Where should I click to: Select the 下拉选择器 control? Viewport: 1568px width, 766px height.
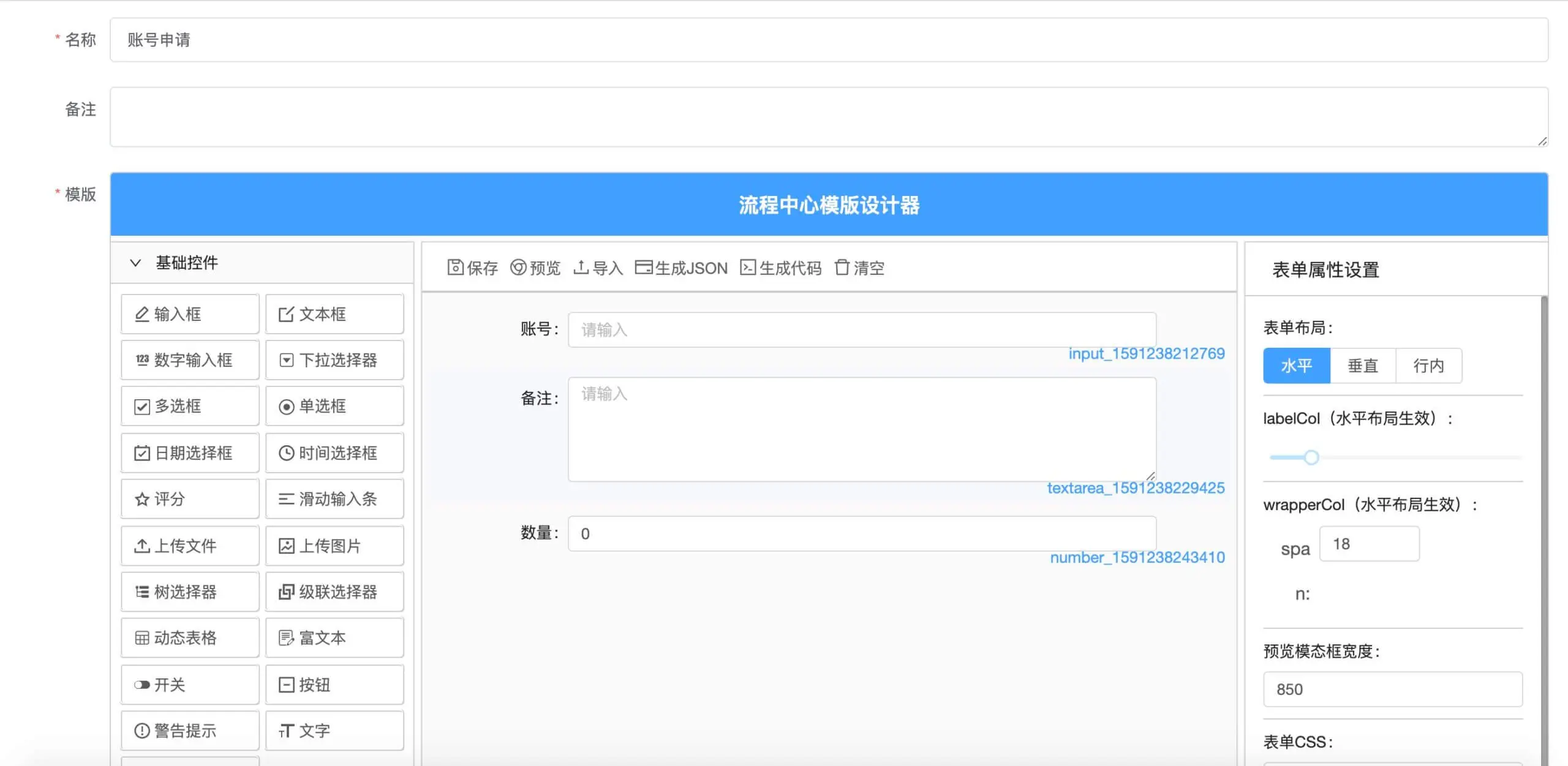[334, 360]
